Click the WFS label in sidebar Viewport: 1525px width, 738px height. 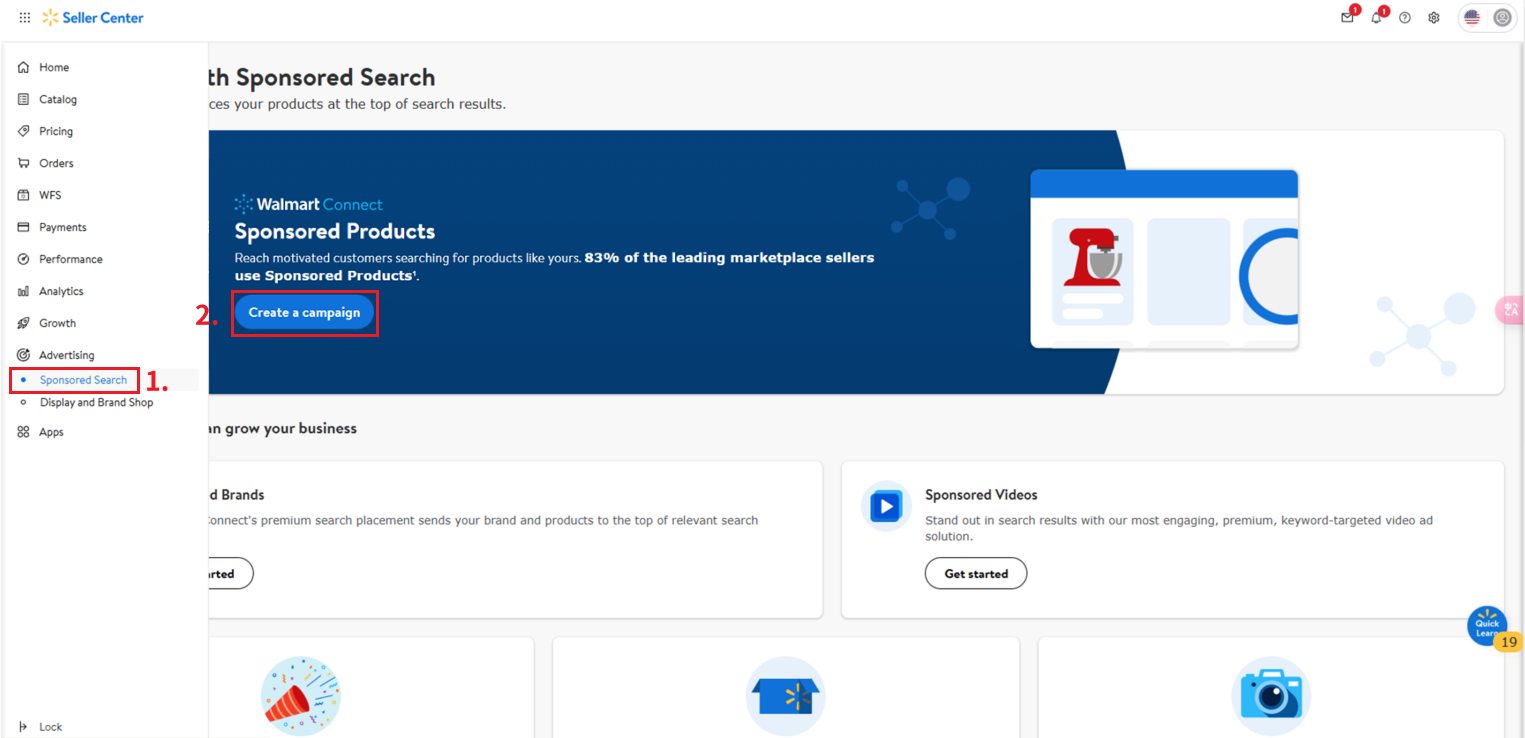[x=50, y=195]
